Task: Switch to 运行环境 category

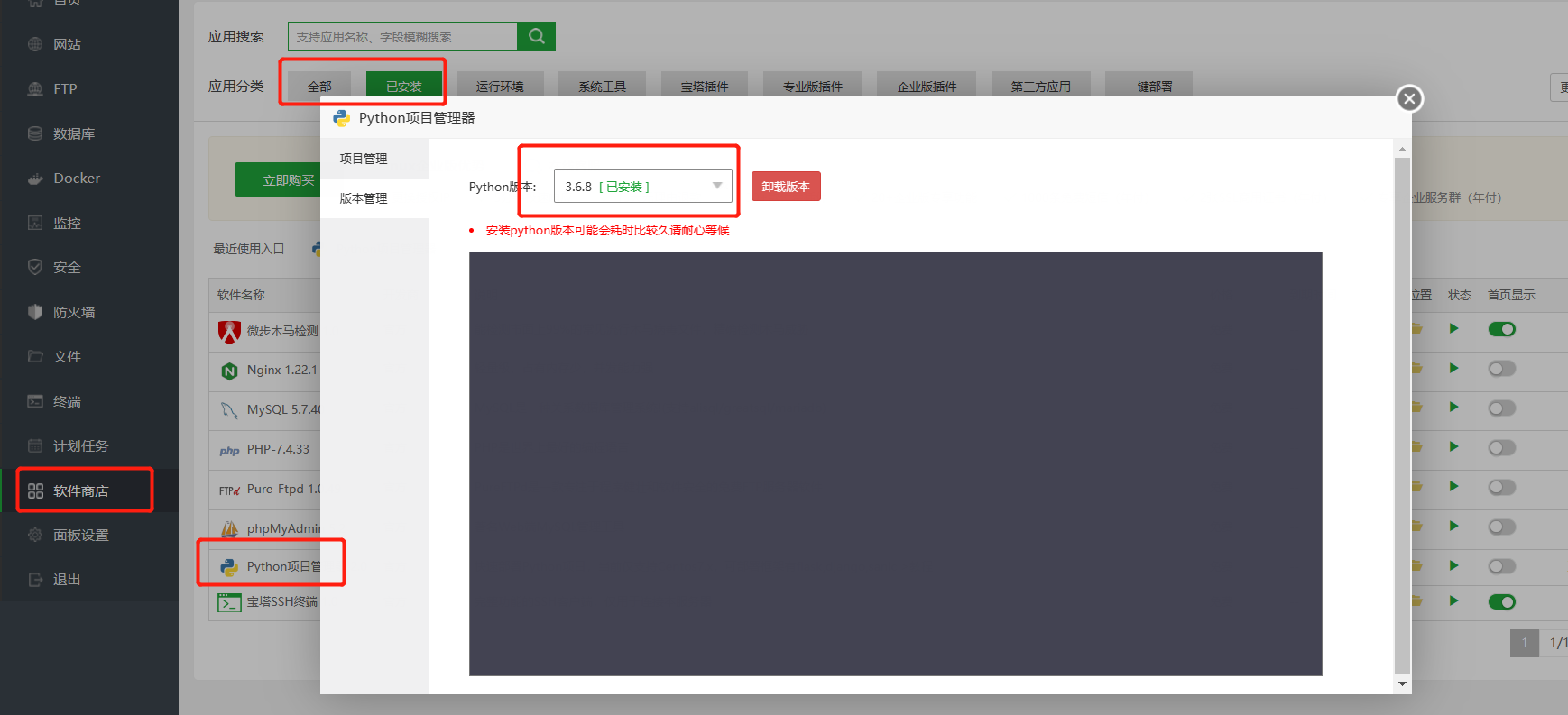Action: click(500, 86)
